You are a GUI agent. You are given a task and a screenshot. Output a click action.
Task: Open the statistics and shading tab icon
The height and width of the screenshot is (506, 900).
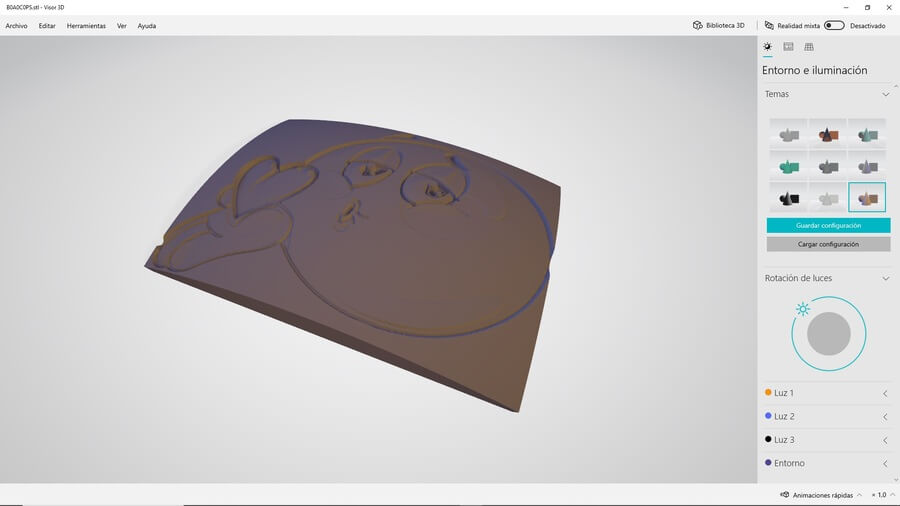[788, 47]
